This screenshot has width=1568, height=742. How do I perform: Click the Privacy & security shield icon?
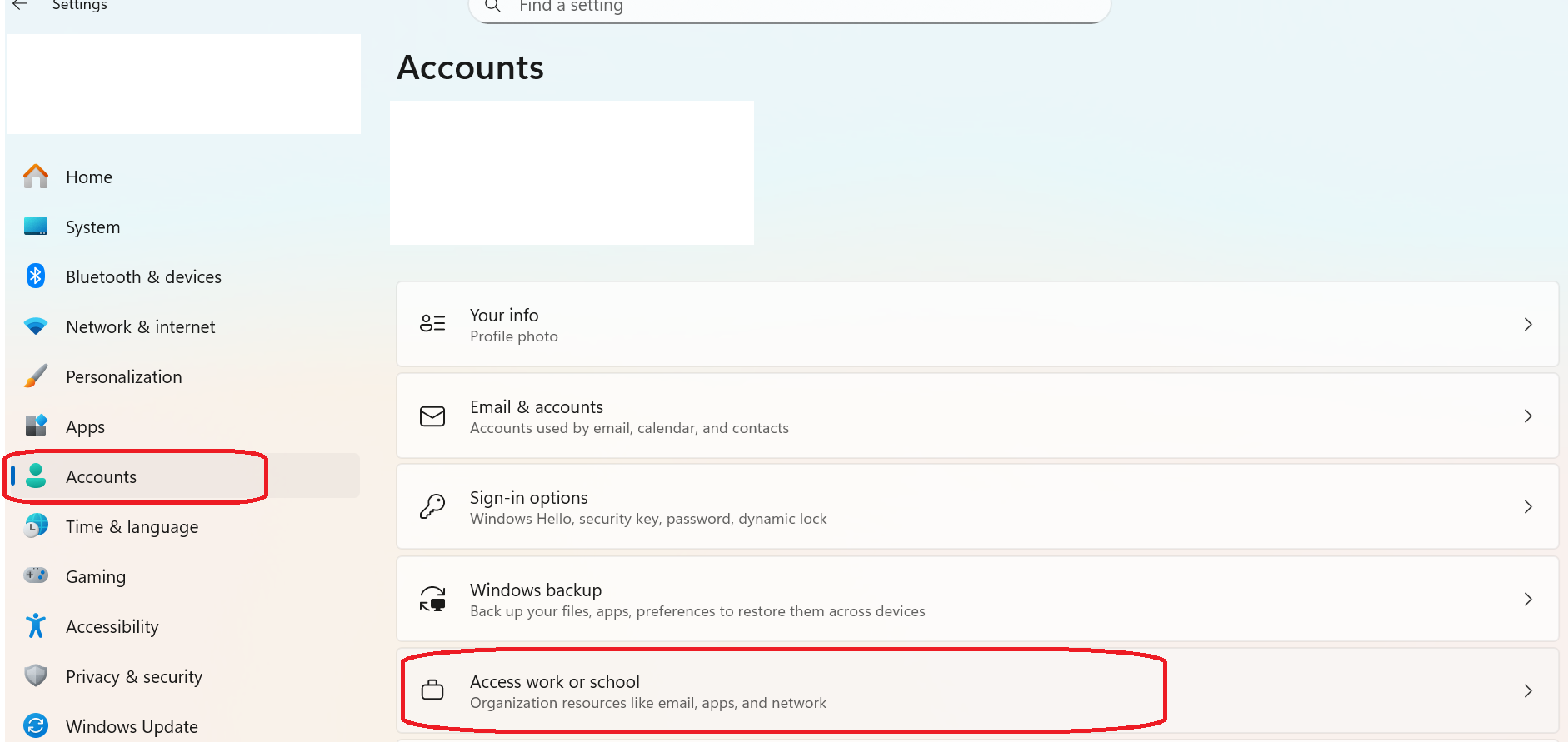(36, 675)
